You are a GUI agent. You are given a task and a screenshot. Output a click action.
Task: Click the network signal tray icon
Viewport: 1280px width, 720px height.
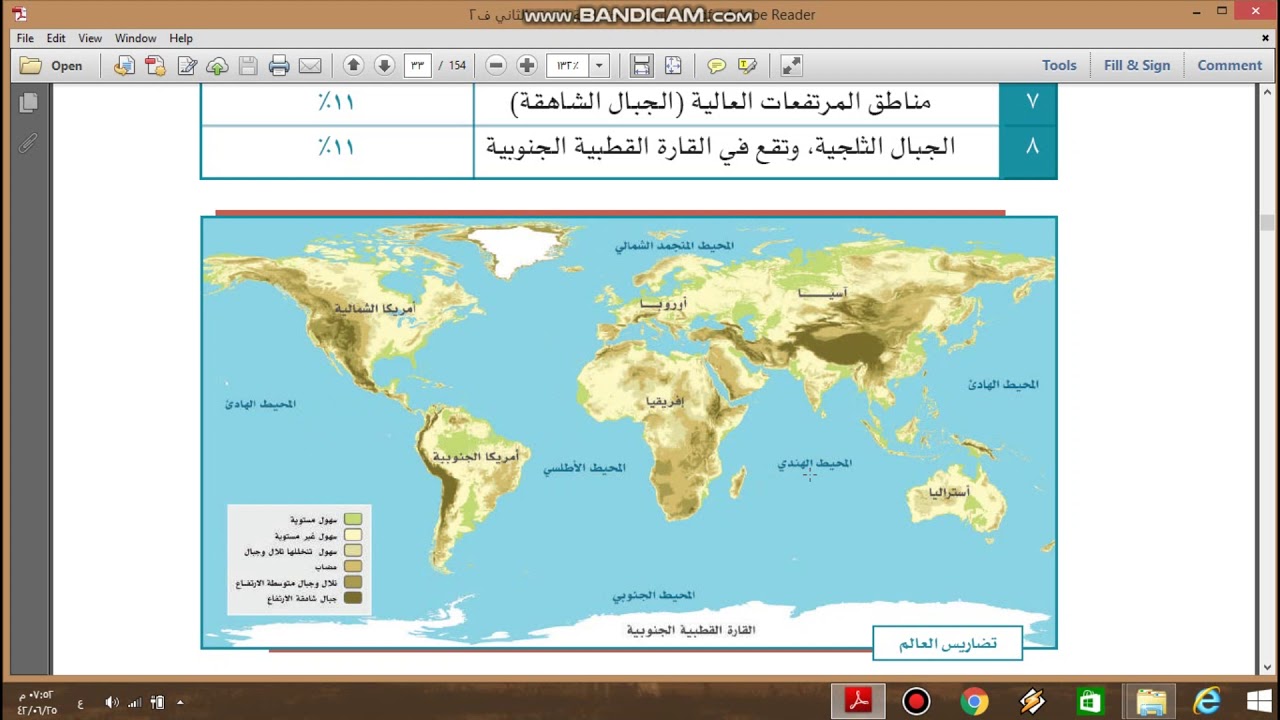pyautogui.click(x=134, y=702)
